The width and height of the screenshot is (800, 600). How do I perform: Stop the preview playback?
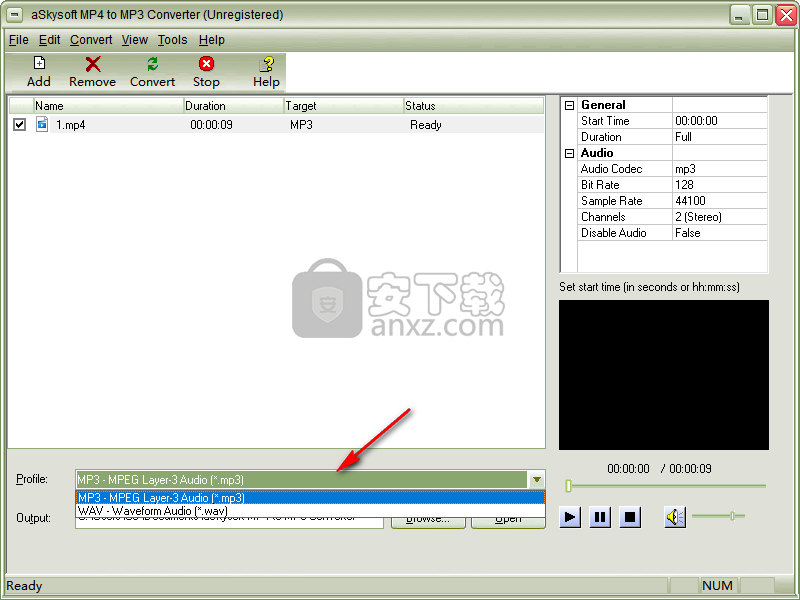click(630, 517)
